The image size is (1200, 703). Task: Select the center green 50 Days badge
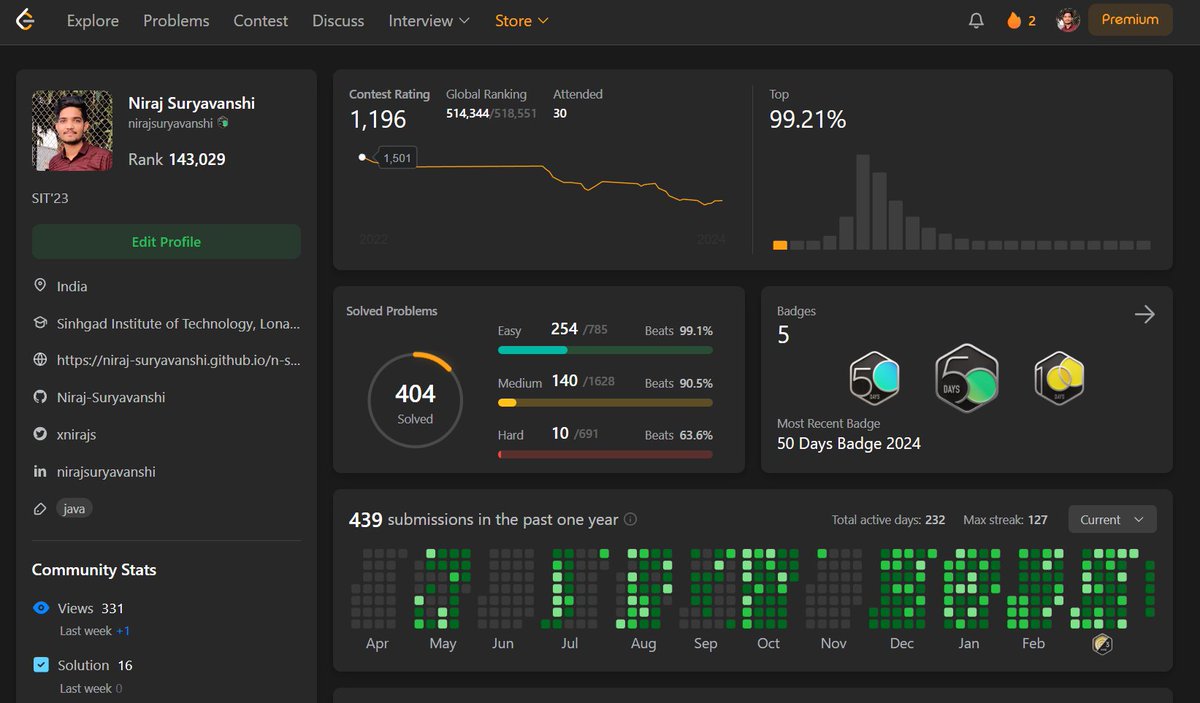[967, 379]
